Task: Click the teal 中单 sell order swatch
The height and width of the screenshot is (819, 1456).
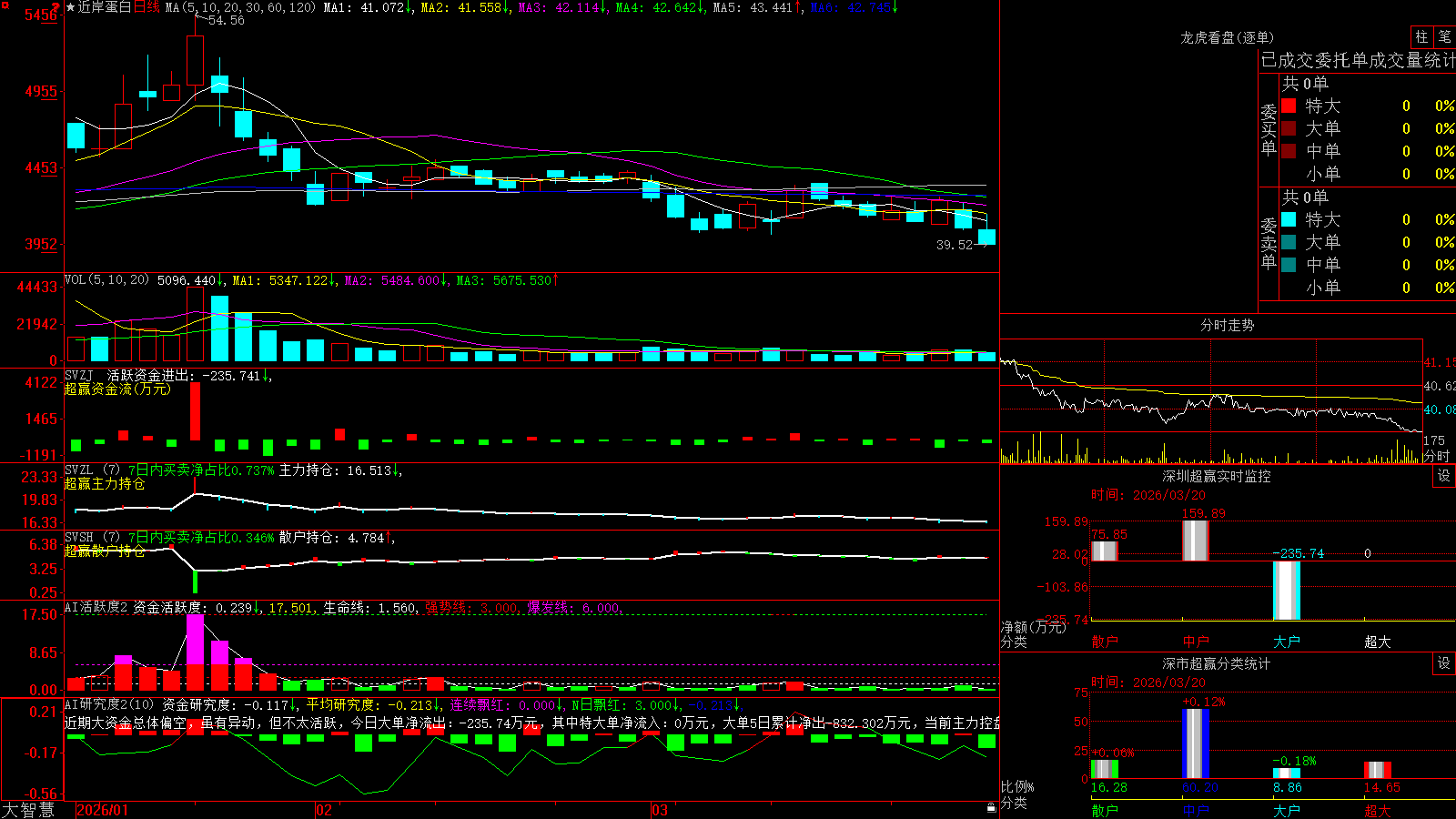Action: tap(1289, 265)
